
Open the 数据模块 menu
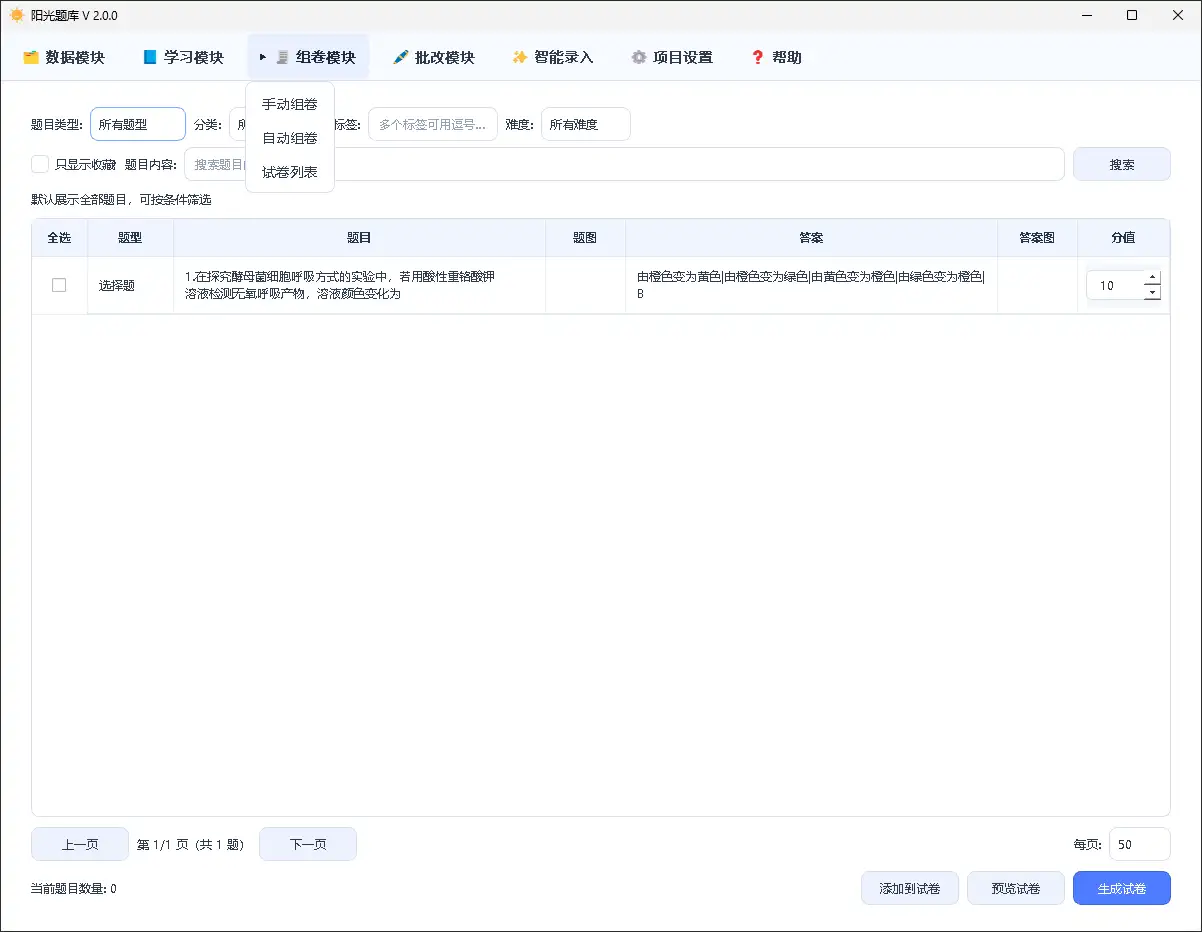click(64, 58)
